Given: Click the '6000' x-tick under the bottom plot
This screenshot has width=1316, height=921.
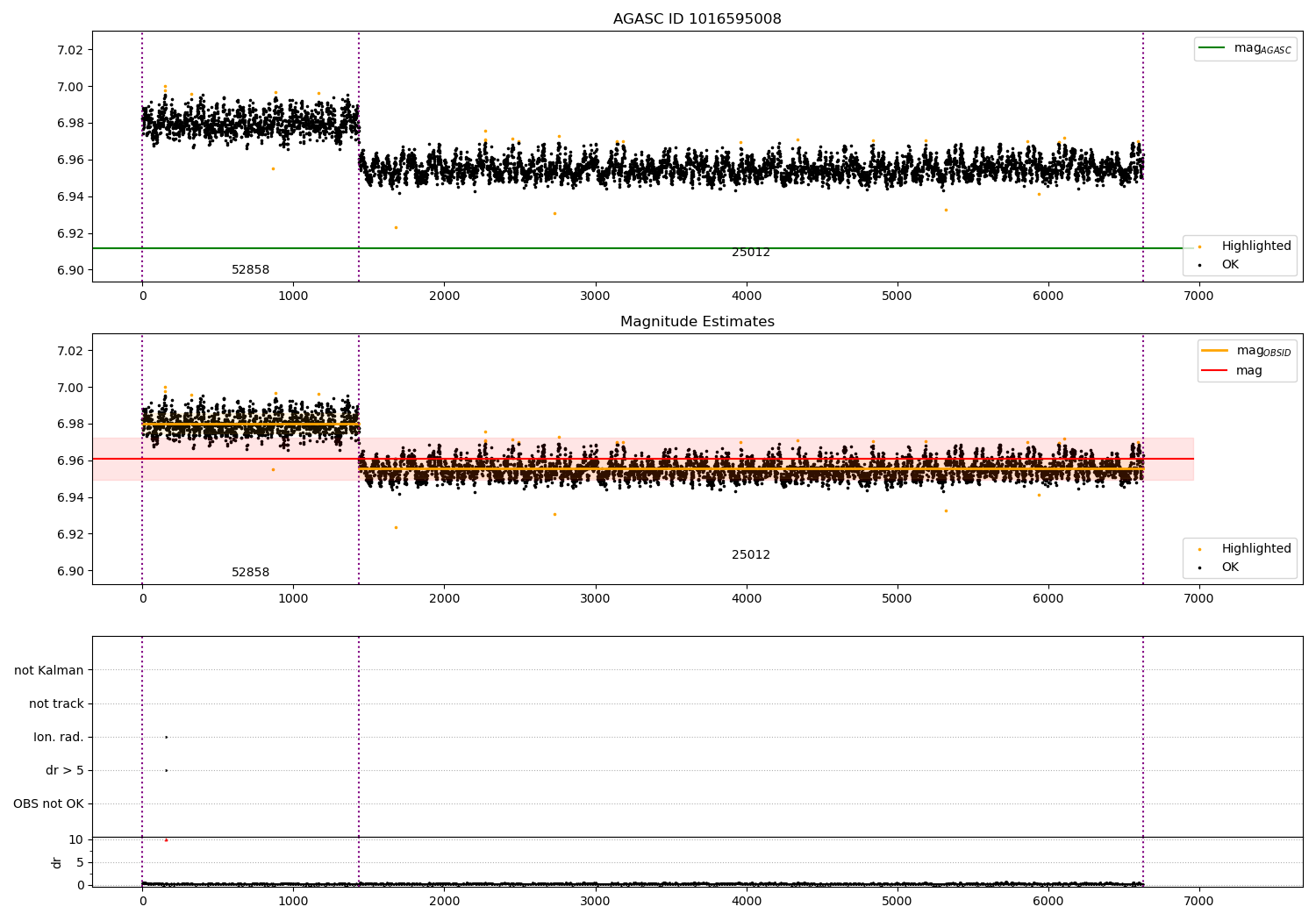Looking at the screenshot, I should [1048, 901].
